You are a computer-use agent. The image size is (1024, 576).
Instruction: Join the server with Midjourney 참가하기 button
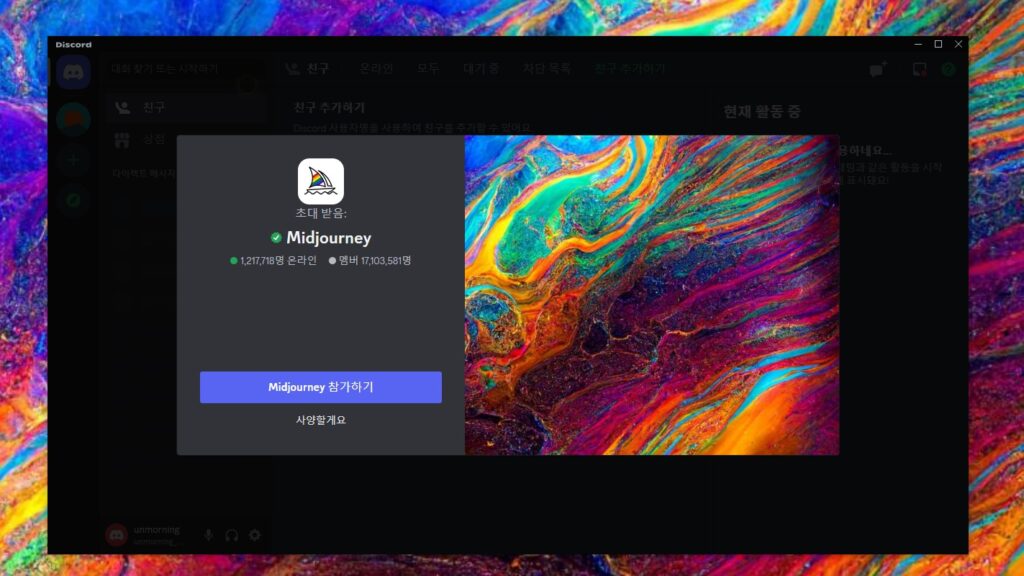coord(321,387)
